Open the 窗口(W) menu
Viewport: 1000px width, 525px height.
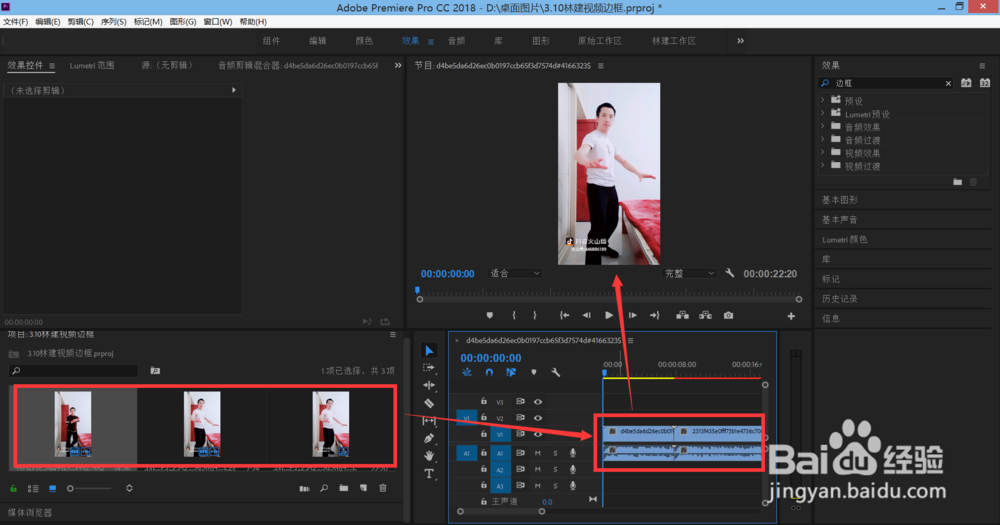217,22
